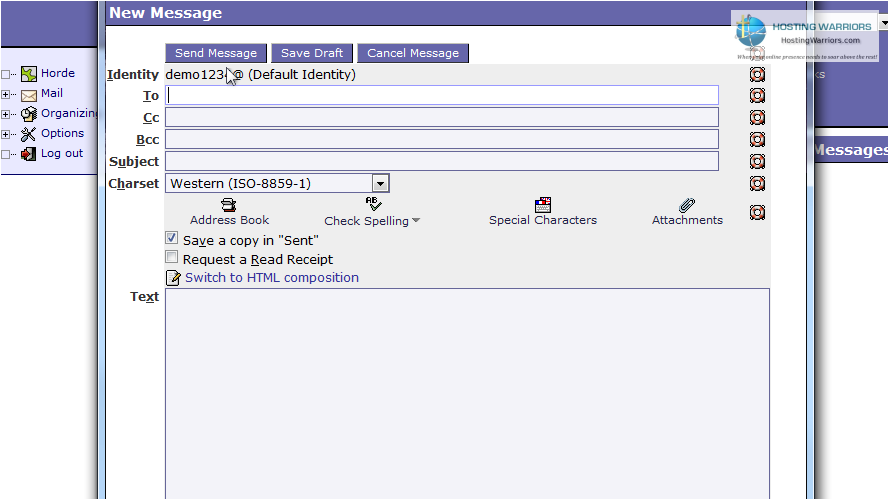889x500 pixels.
Task: Open Mail in the sidebar
Action: 52,93
